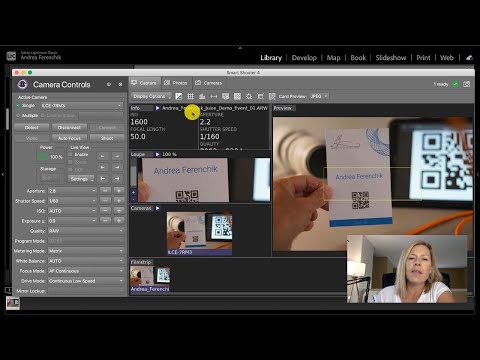Viewport: 480px width, 360px height.
Task: Open Lightroom Develop module
Action: (304, 58)
